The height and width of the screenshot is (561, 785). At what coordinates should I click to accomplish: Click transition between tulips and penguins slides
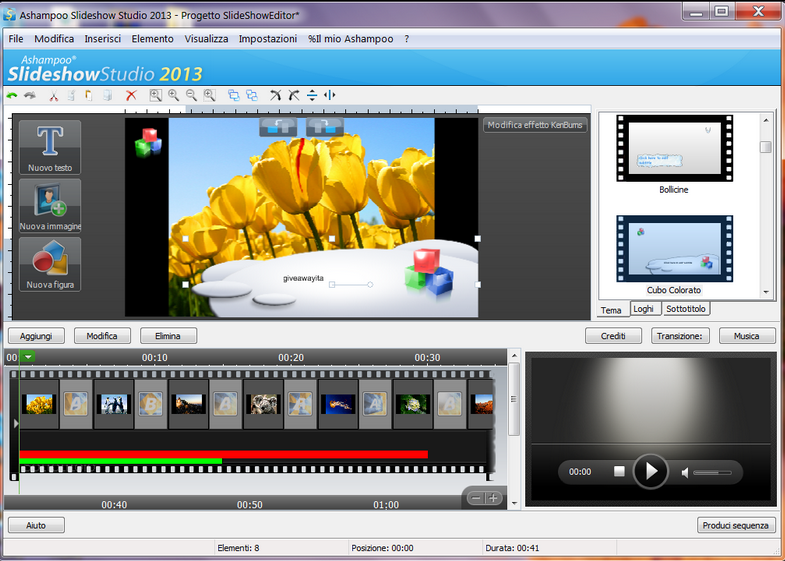(x=76, y=404)
